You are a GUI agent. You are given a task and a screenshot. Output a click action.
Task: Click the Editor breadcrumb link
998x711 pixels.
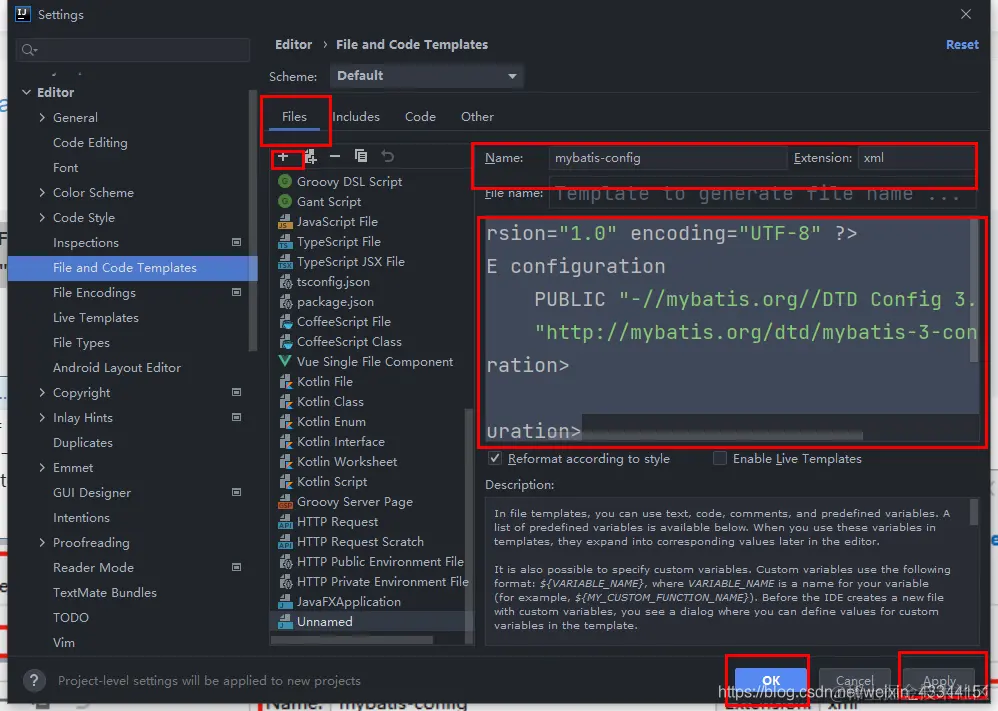coord(293,45)
